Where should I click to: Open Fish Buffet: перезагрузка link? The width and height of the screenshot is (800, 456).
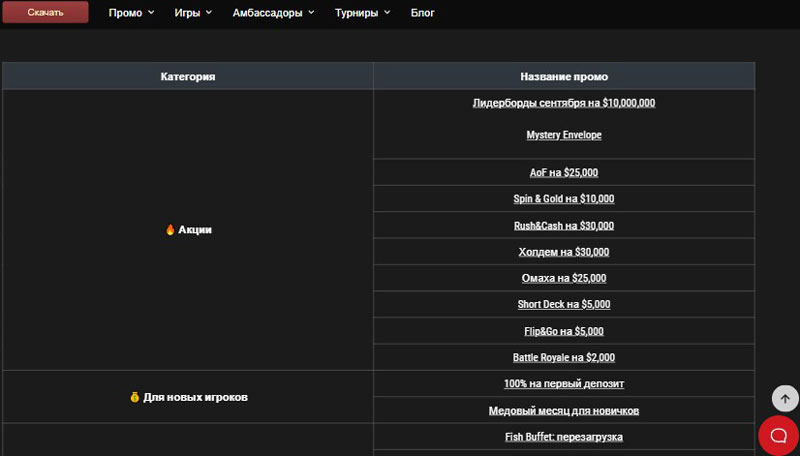pos(563,437)
